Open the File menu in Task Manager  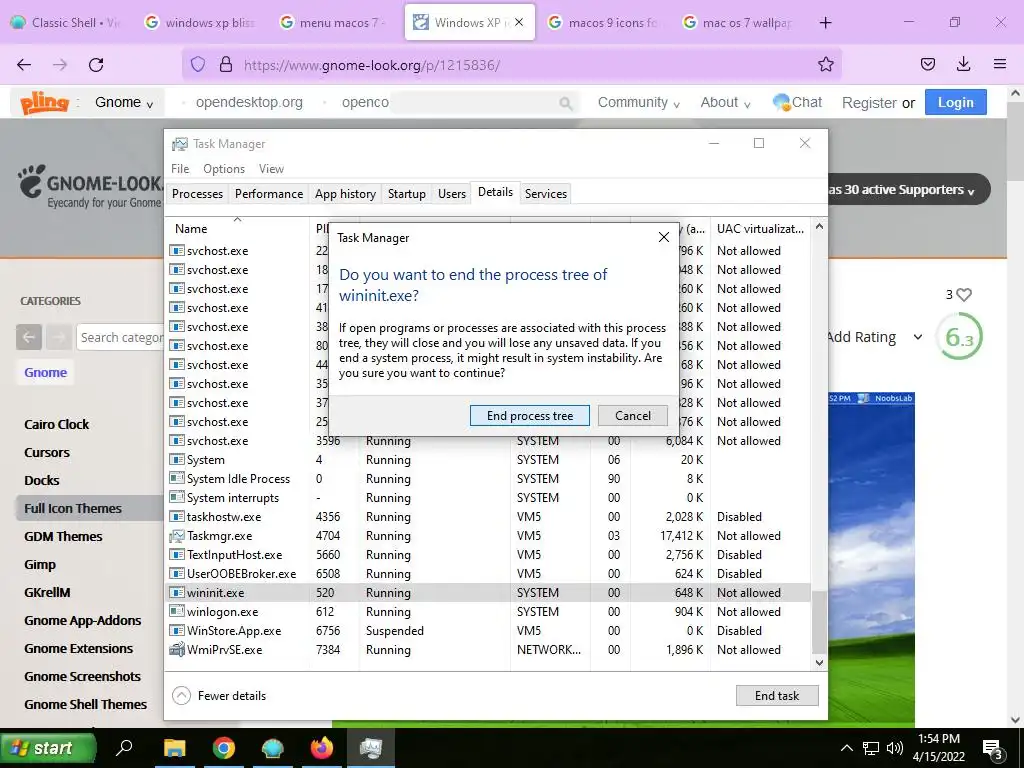pyautogui.click(x=180, y=168)
